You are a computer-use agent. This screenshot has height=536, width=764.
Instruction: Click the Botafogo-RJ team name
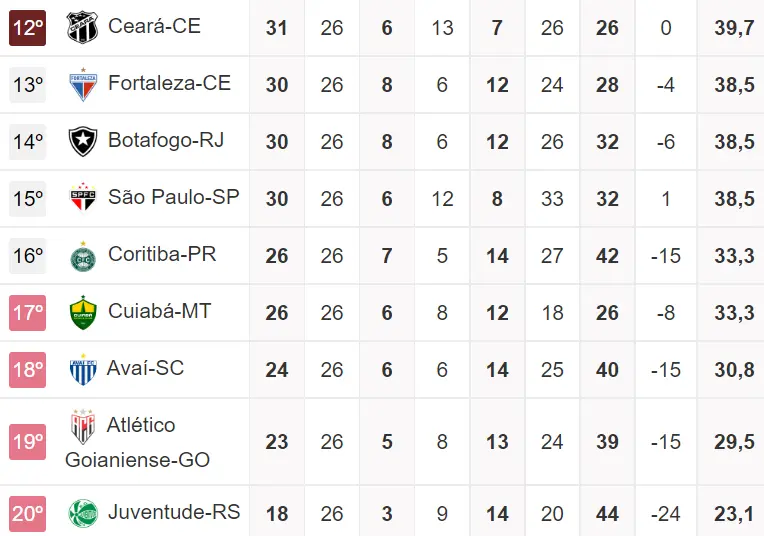(x=166, y=140)
